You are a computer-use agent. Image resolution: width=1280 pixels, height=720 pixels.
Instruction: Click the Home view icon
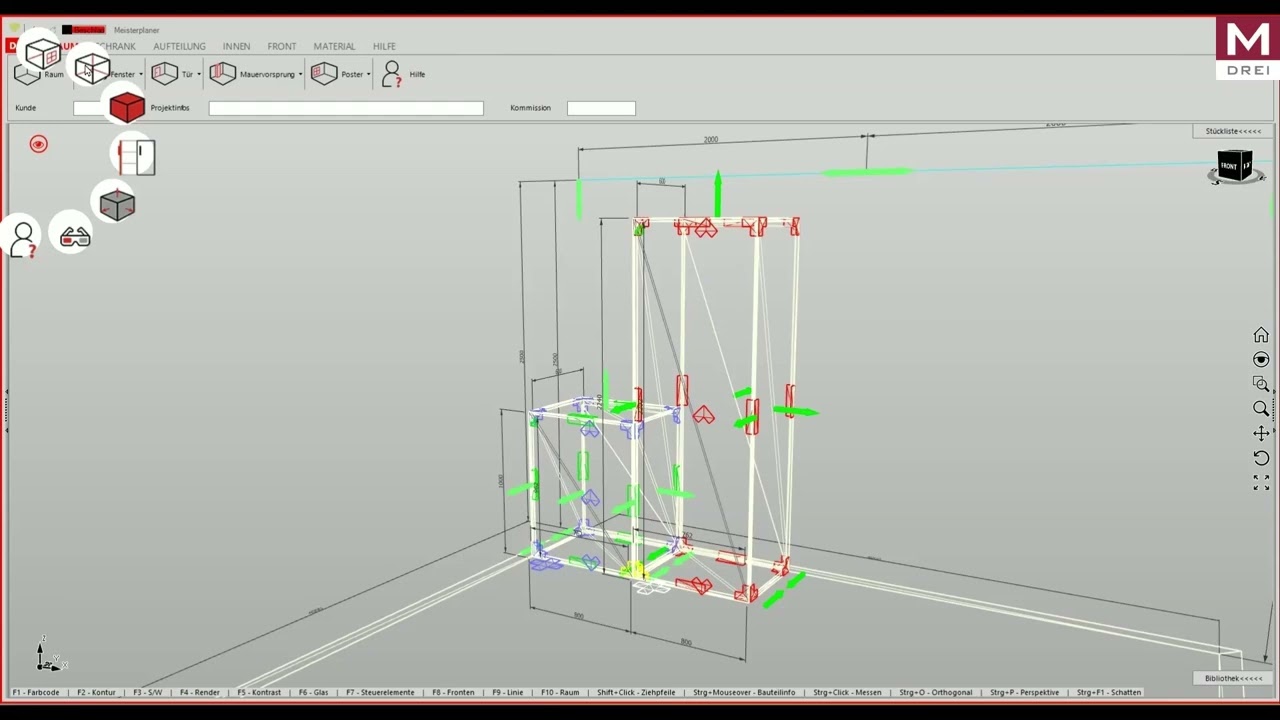1261,335
